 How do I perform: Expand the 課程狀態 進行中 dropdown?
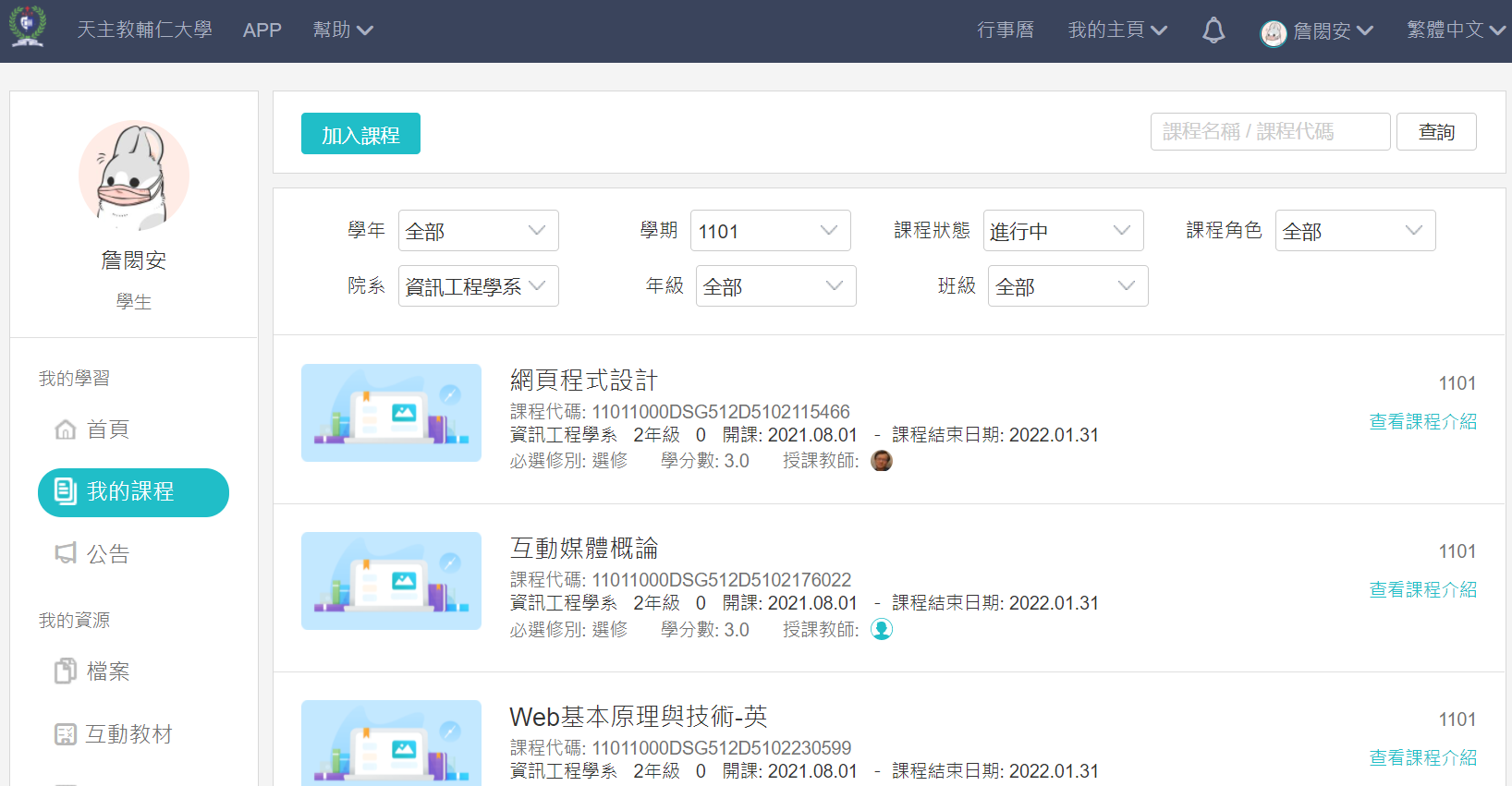point(1063,231)
